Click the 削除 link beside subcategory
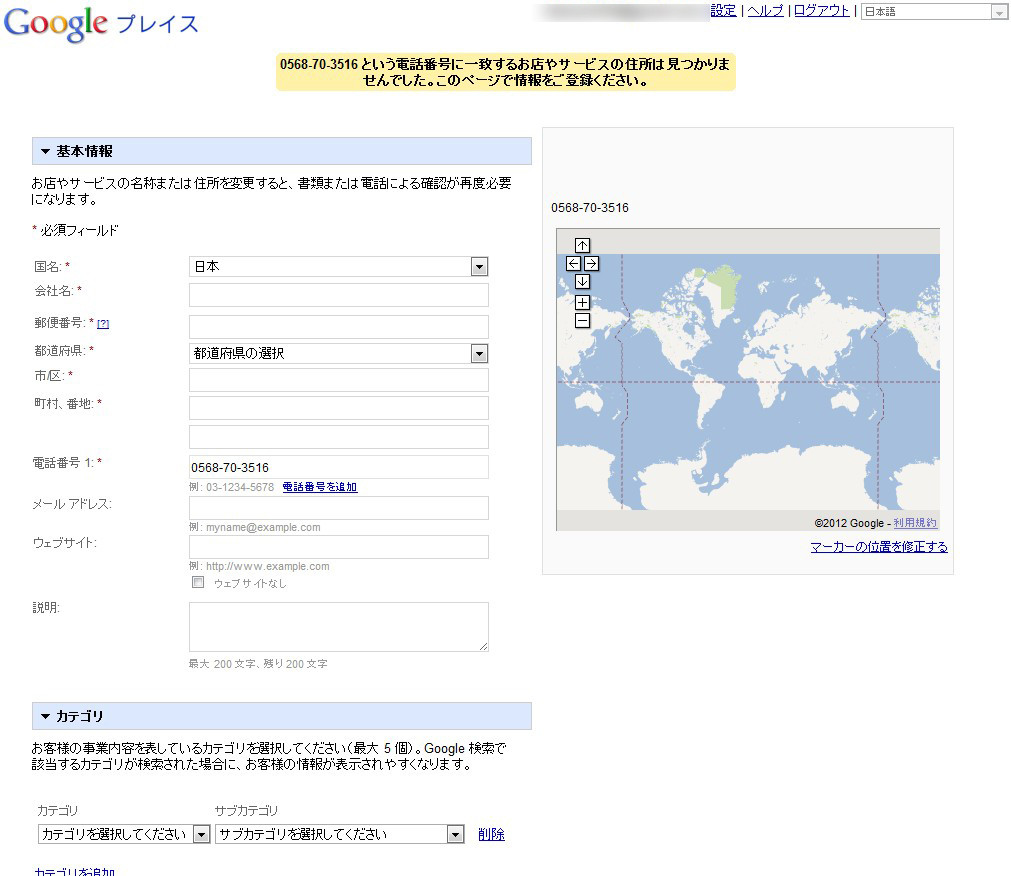The image size is (1011, 876). 491,834
